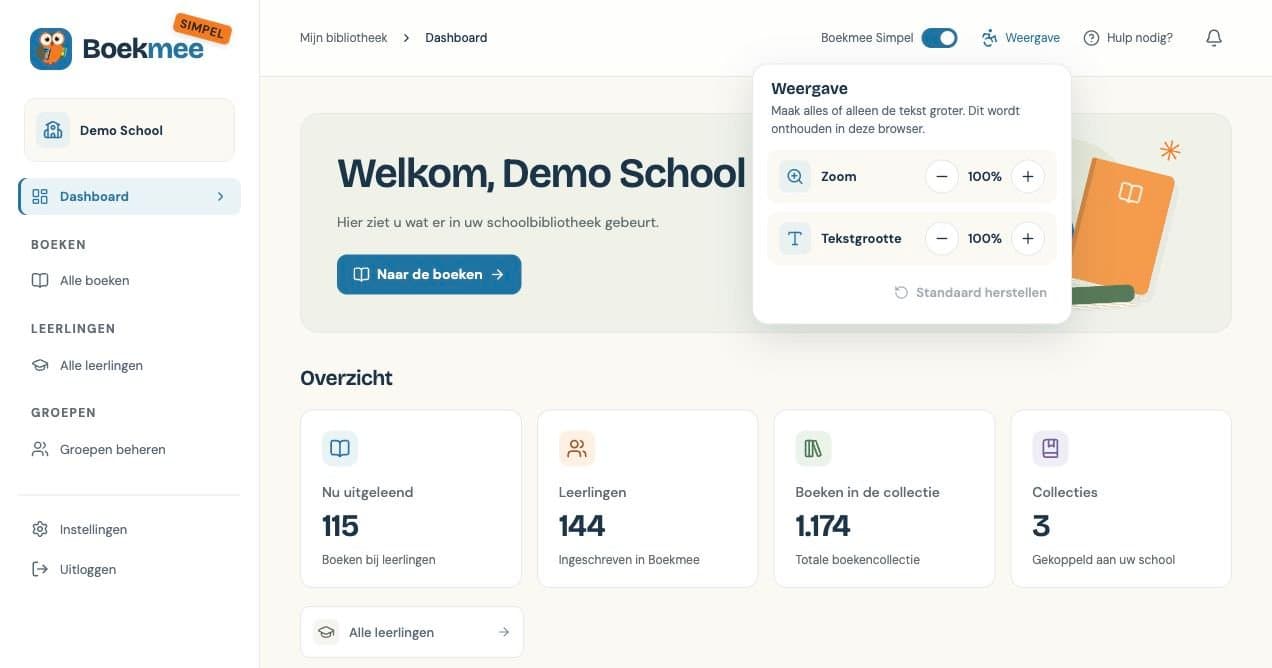The image size is (1272, 668).
Task: Click the Boekmee owl logo
Action: 51,48
